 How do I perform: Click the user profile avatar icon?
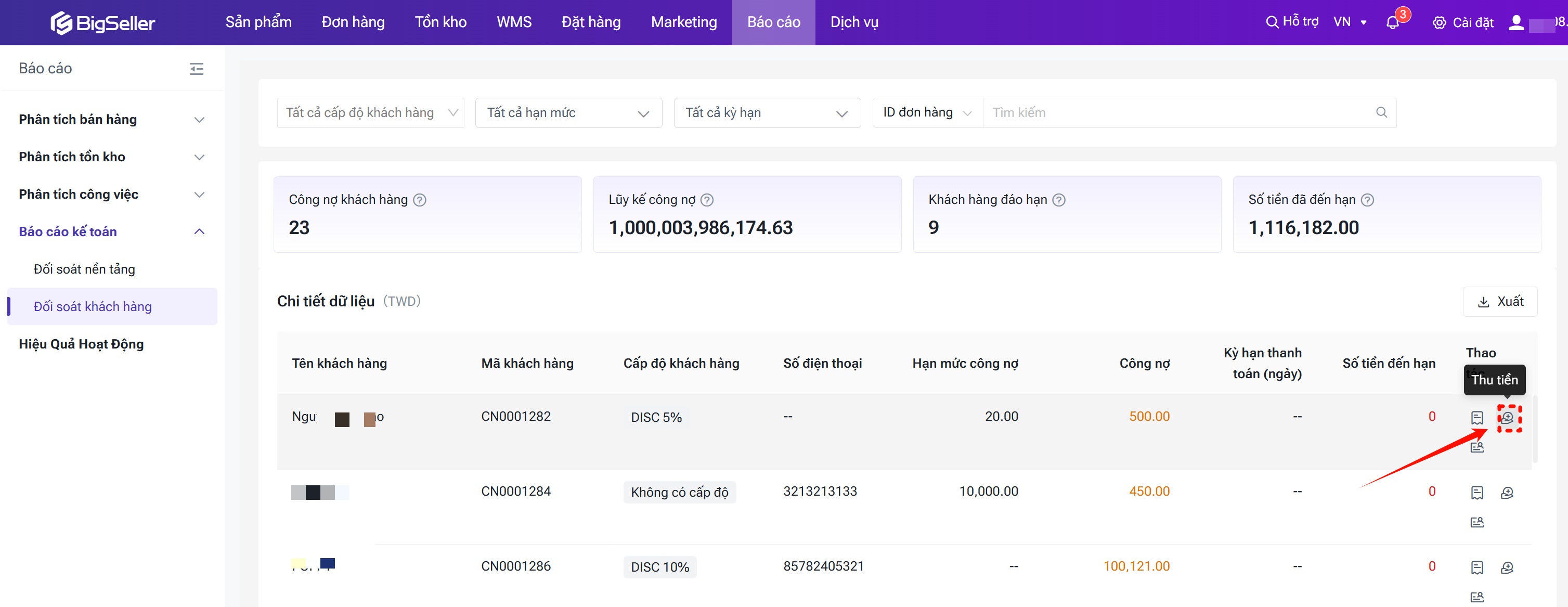pos(1517,22)
